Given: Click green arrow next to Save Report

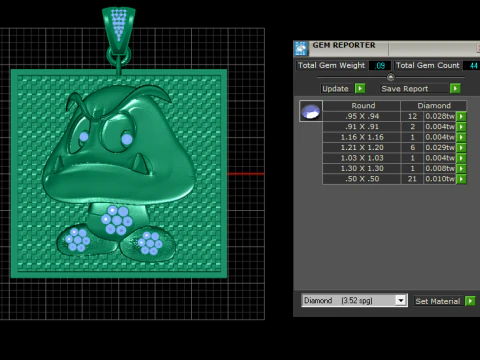Looking at the screenshot, I should (x=455, y=88).
